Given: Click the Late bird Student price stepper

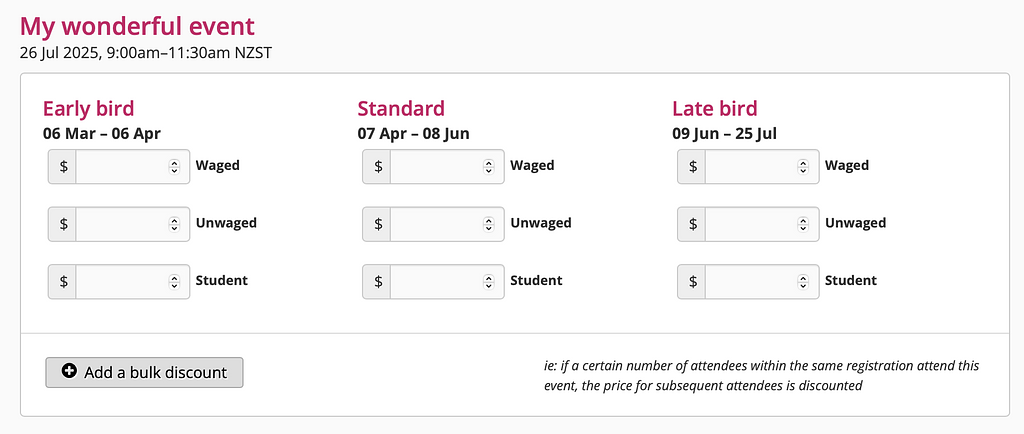Looking at the screenshot, I should (x=803, y=281).
